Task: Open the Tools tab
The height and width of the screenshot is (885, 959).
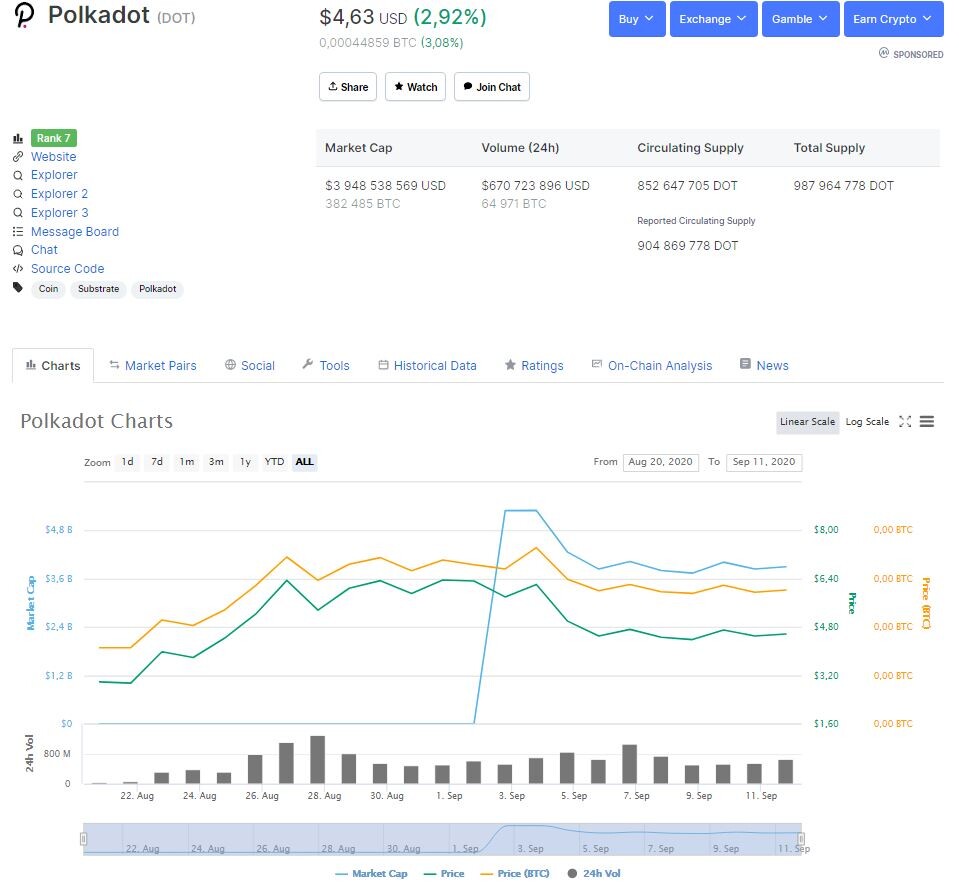Action: point(326,366)
